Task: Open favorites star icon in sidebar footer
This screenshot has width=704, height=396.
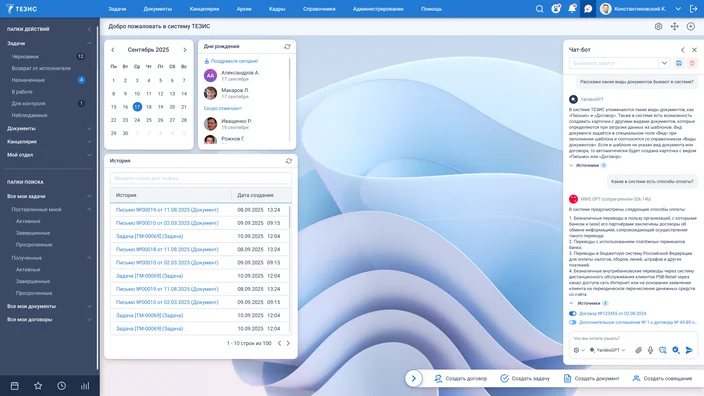Action: 38,386
